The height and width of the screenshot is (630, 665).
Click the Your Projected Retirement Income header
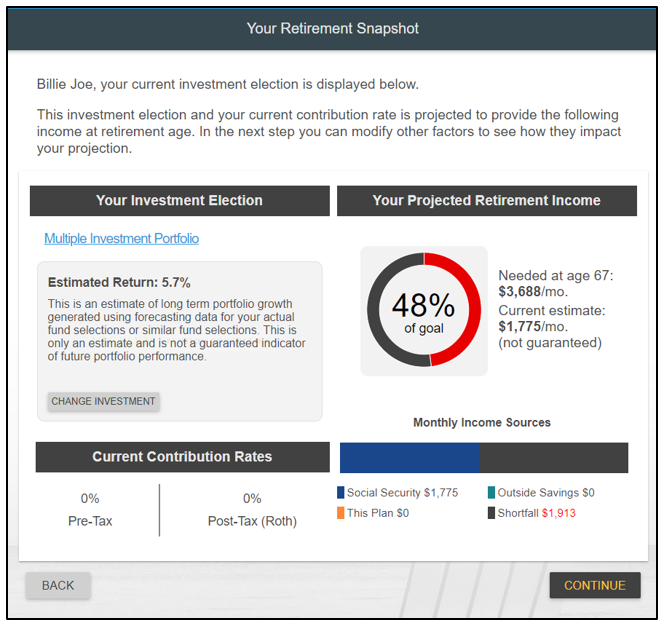486,200
